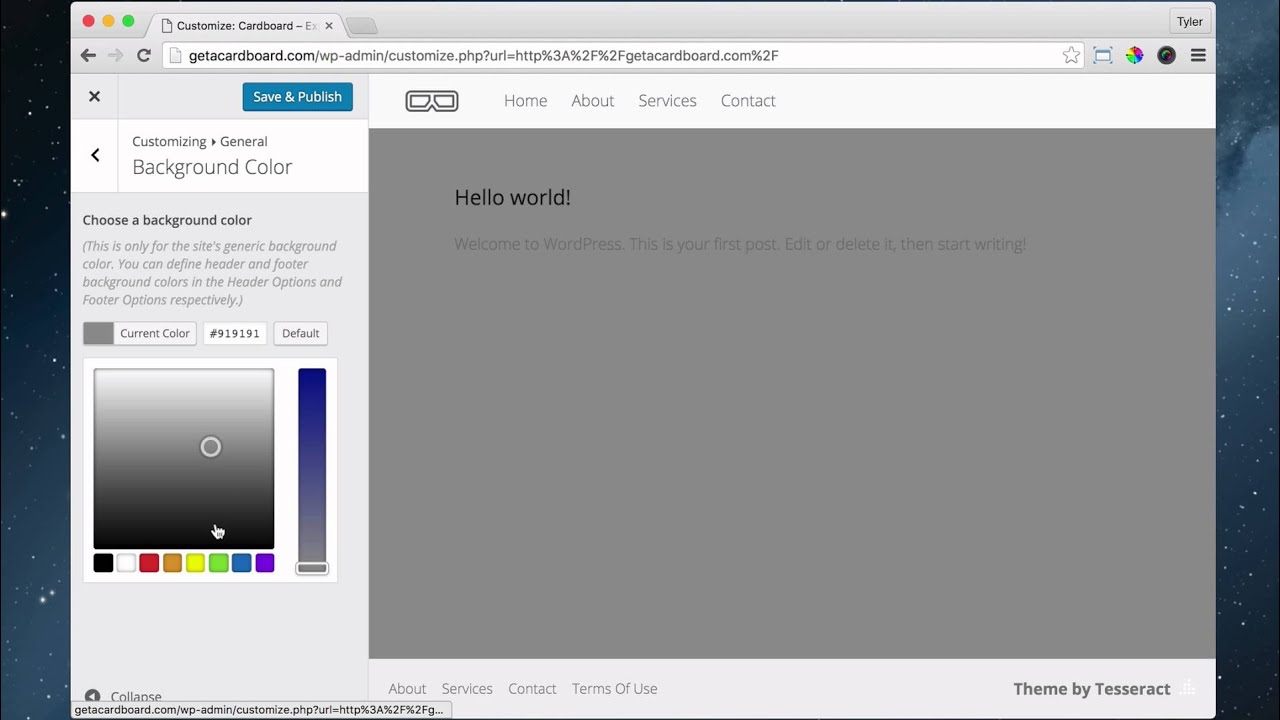Go back to General settings via chevron
The width and height of the screenshot is (1280, 720).
pyautogui.click(x=95, y=155)
